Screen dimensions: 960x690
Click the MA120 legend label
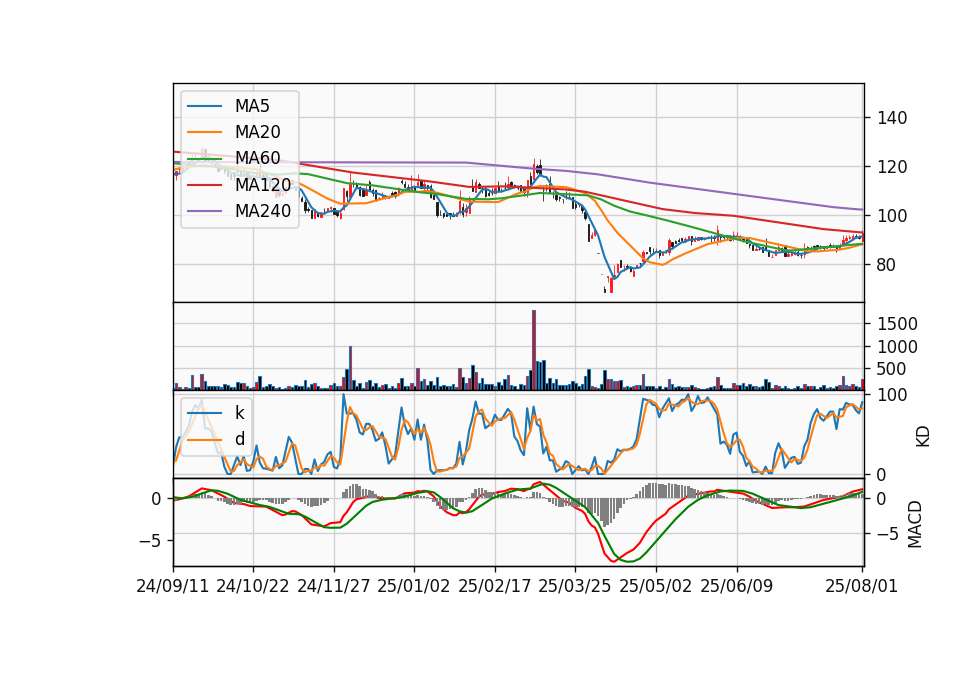point(263,184)
